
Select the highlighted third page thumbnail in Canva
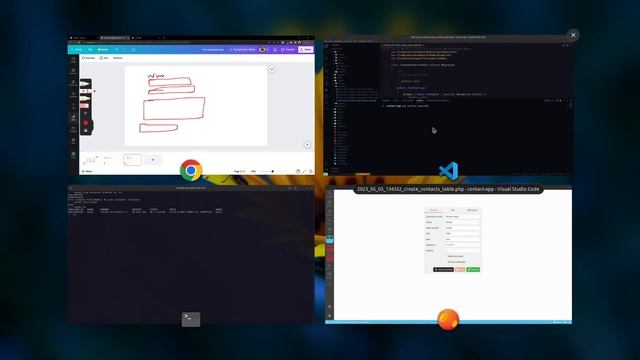click(133, 160)
